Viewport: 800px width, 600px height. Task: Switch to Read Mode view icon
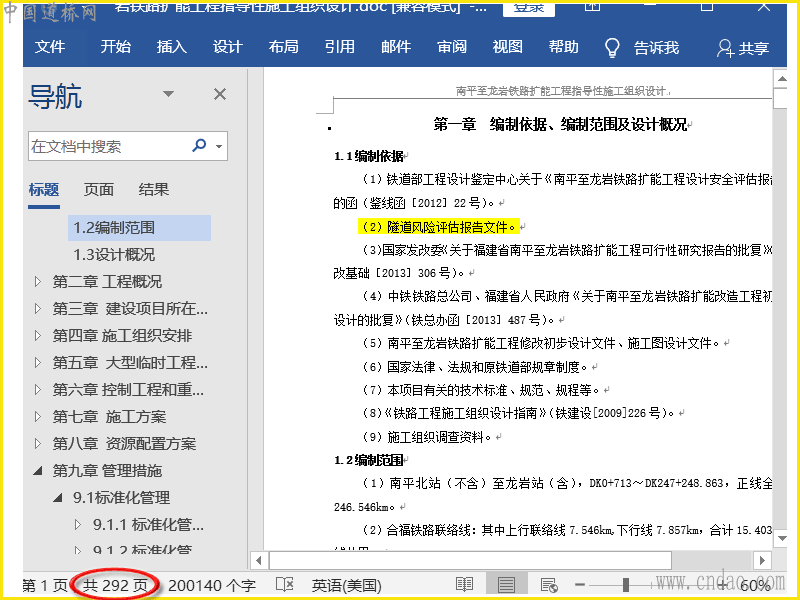click(464, 585)
